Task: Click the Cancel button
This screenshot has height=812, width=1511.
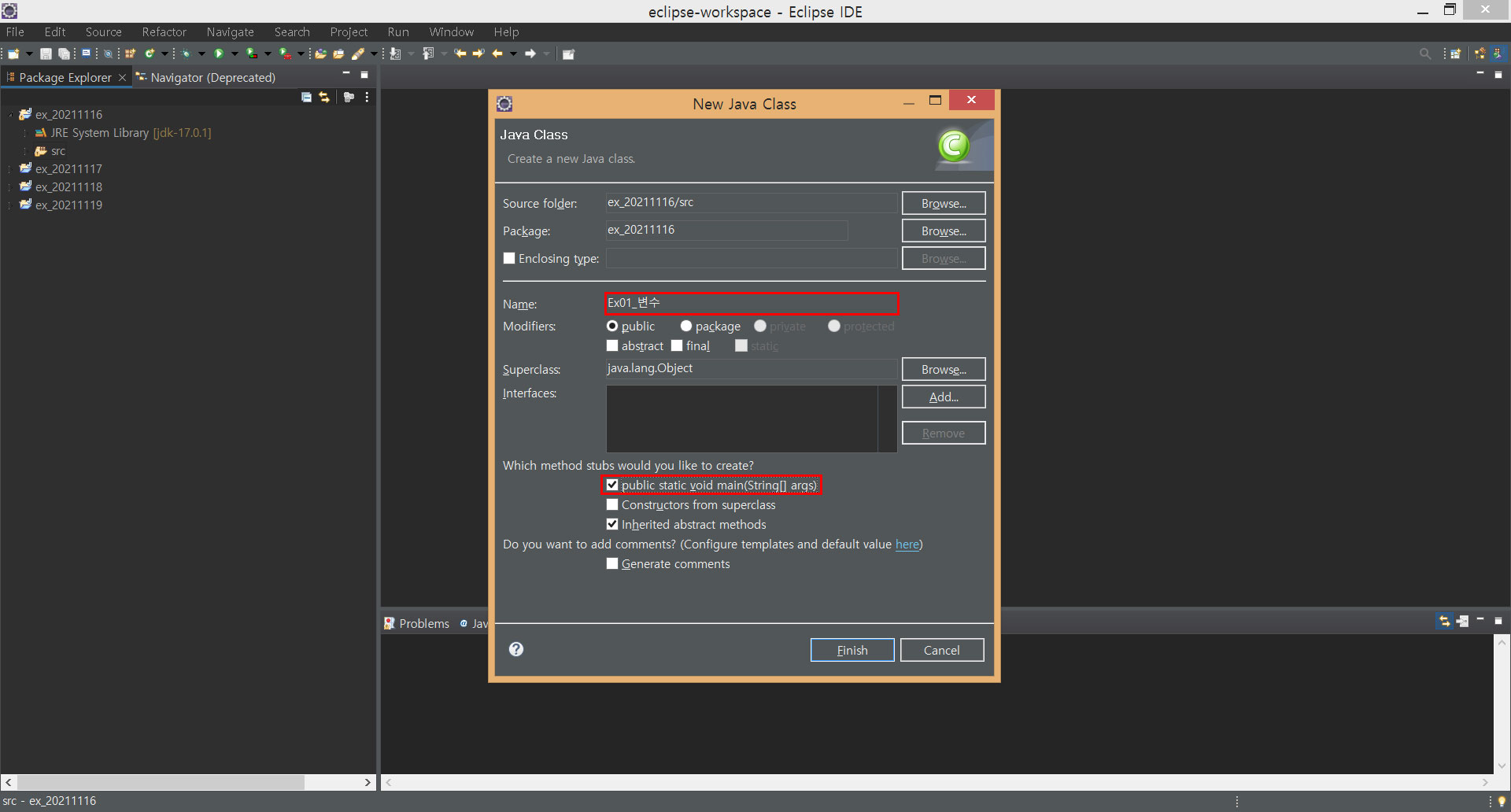Action: pos(942,650)
